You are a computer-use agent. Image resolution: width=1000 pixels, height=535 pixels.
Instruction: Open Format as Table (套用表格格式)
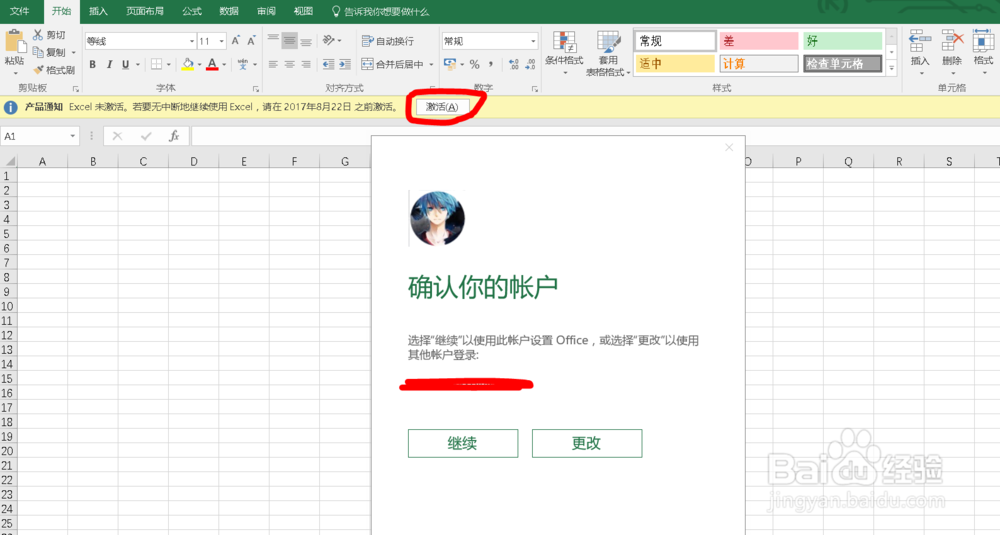point(608,54)
